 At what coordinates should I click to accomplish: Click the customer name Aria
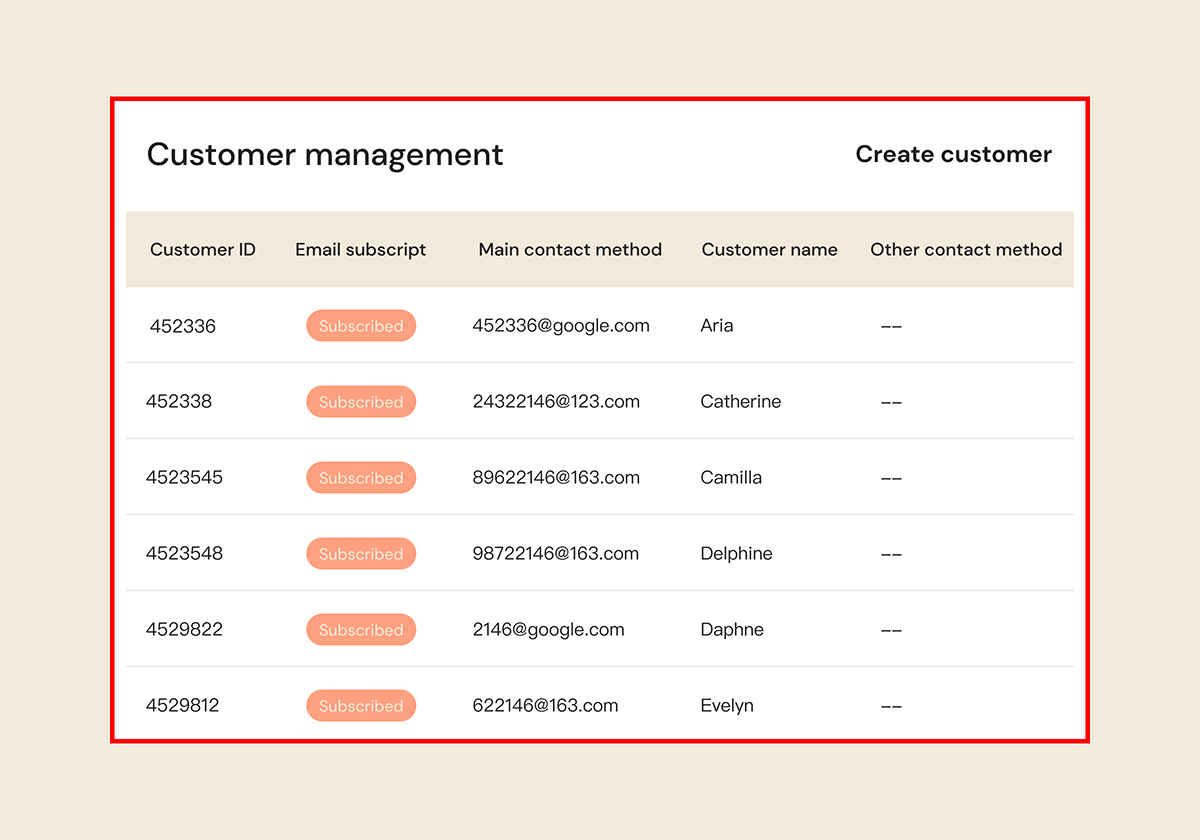pos(717,326)
